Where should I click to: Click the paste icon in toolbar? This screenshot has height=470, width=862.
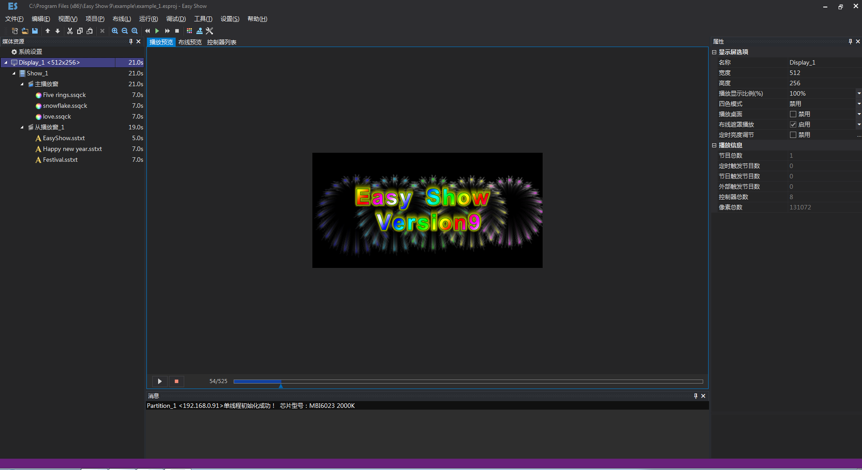[90, 31]
